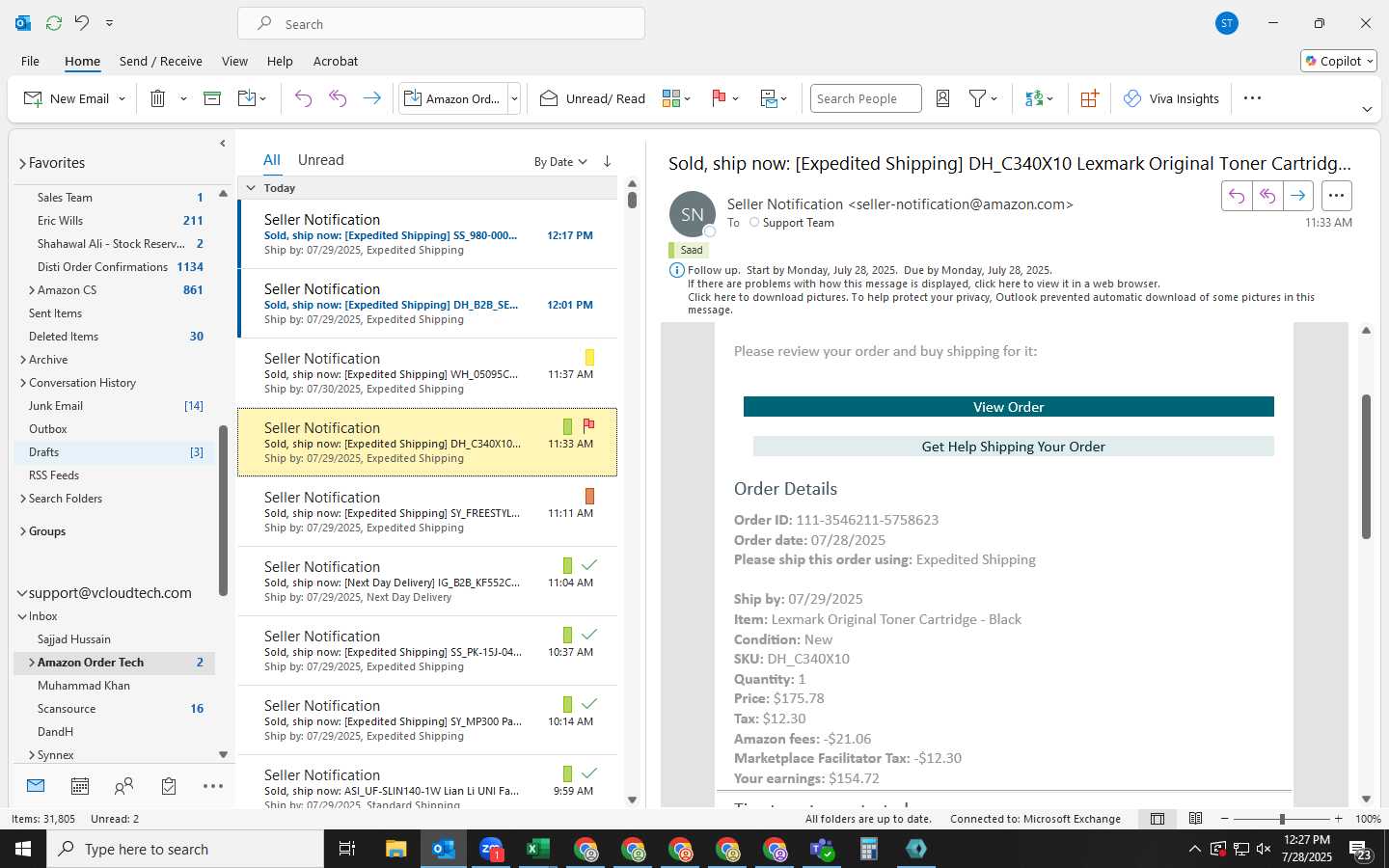Open File Explorer from the taskbar

[396, 849]
